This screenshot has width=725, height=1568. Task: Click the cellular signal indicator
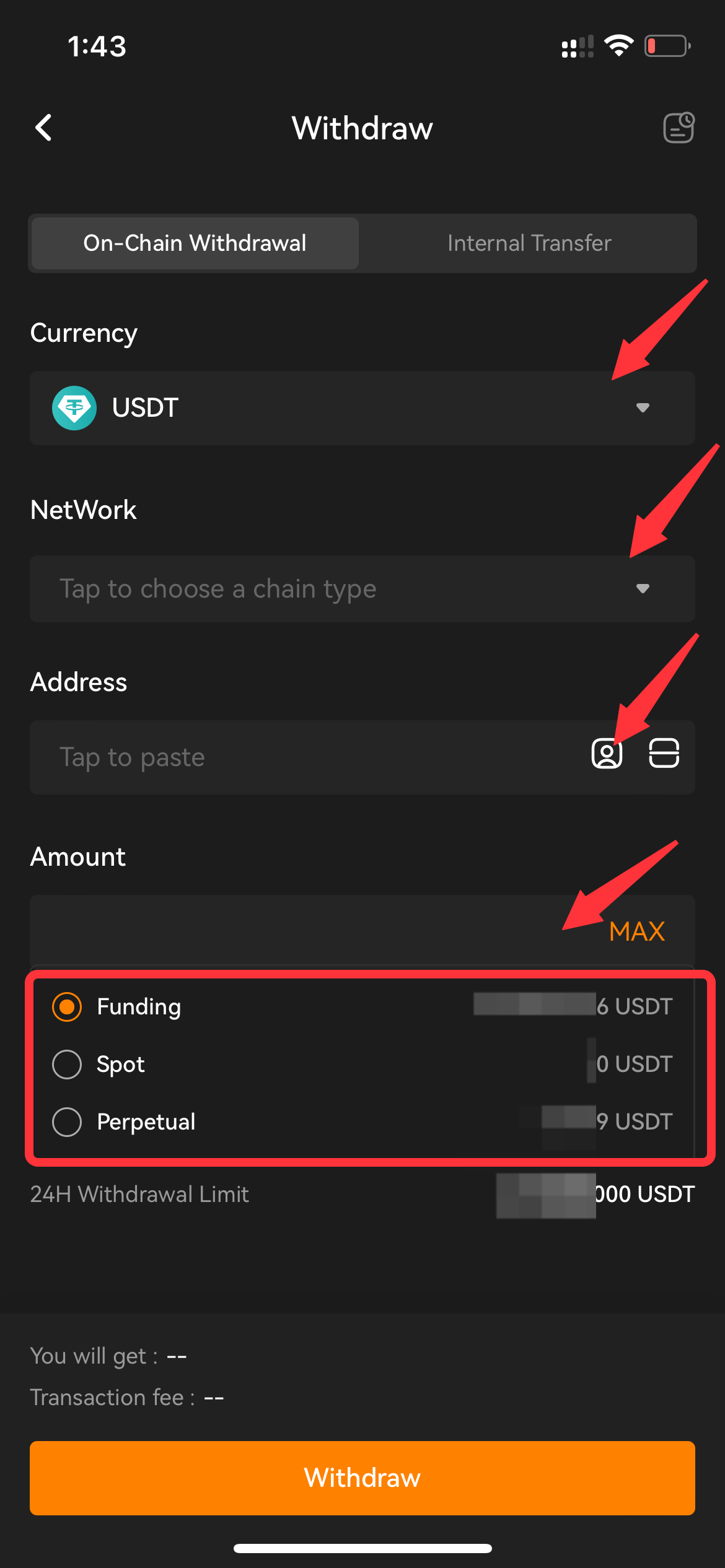click(x=576, y=46)
